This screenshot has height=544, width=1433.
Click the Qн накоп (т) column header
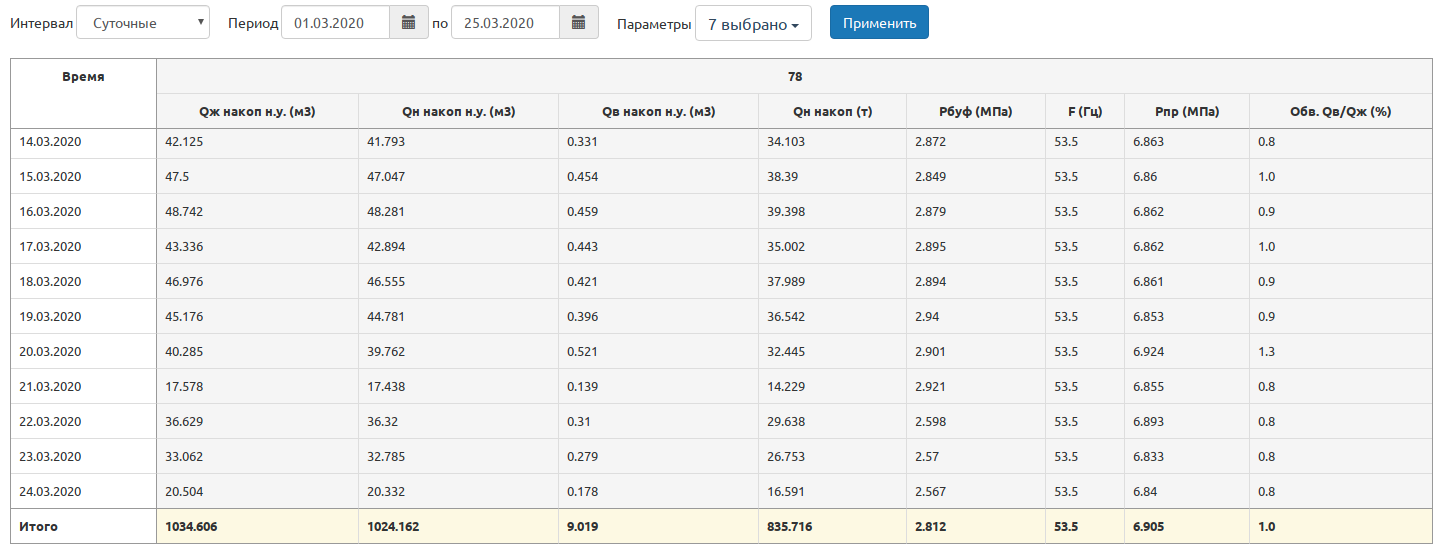[832, 111]
